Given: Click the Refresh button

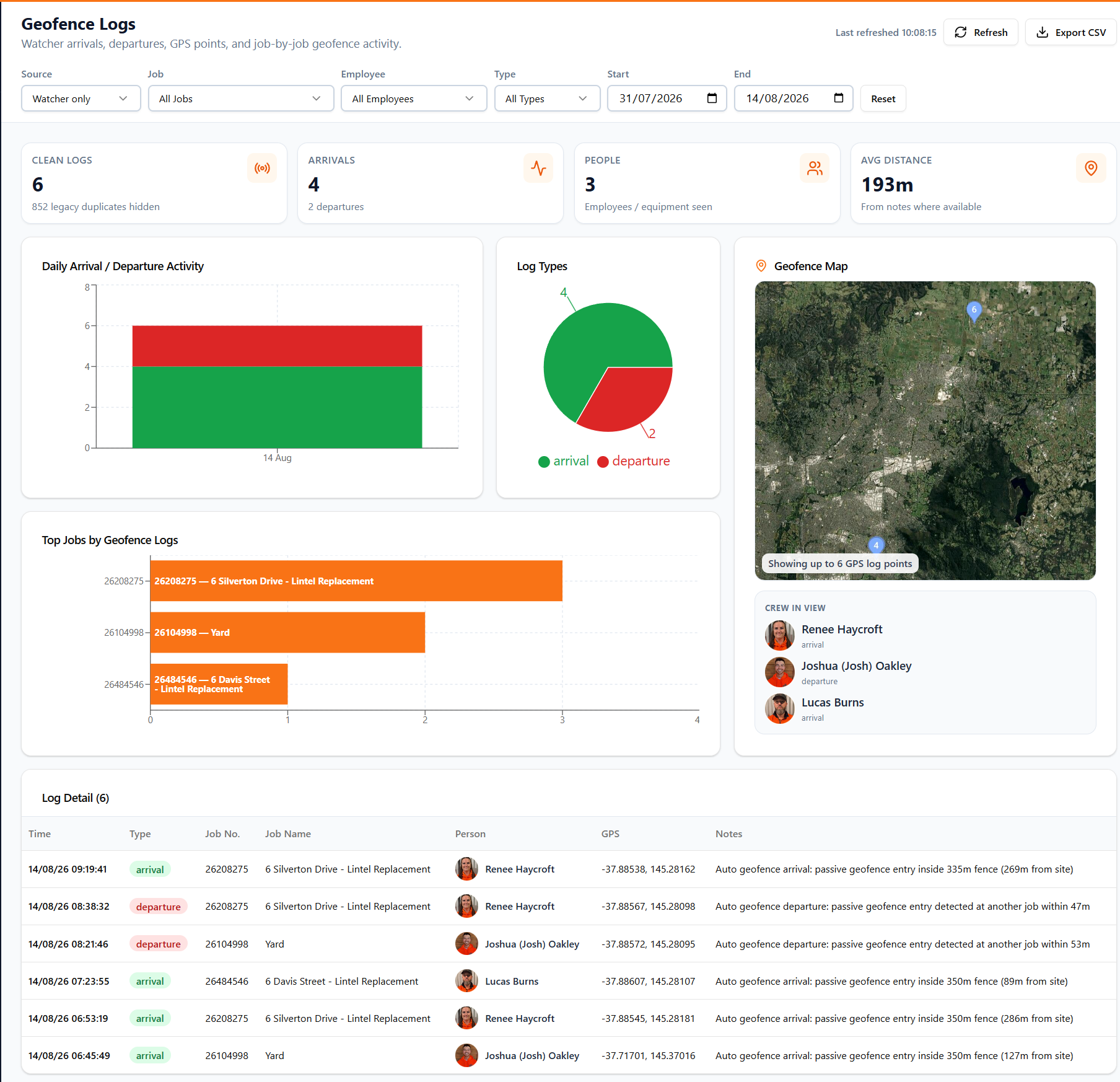Looking at the screenshot, I should (981, 32).
